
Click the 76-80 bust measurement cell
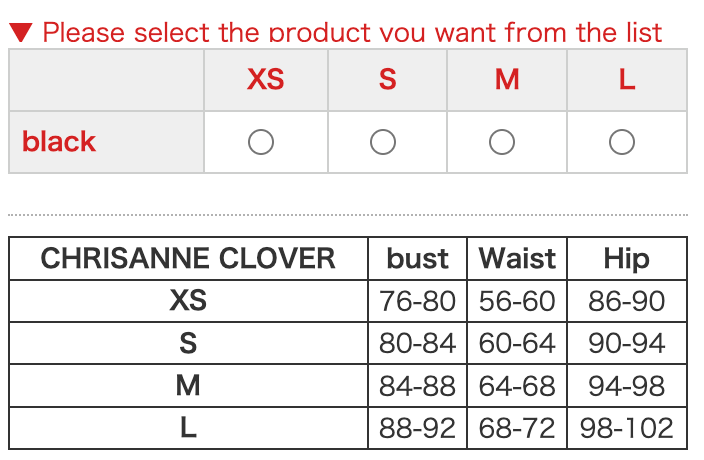pos(418,301)
